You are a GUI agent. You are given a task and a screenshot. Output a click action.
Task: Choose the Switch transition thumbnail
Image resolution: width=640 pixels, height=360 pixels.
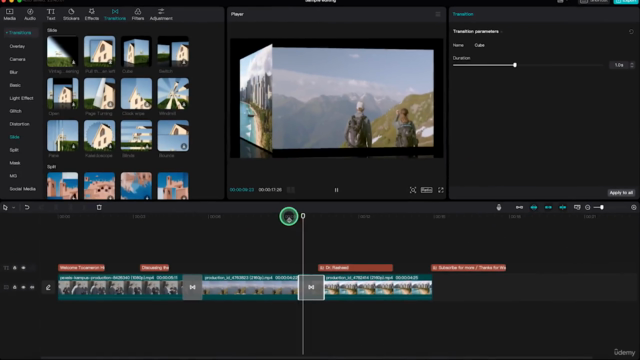pyautogui.click(x=173, y=51)
